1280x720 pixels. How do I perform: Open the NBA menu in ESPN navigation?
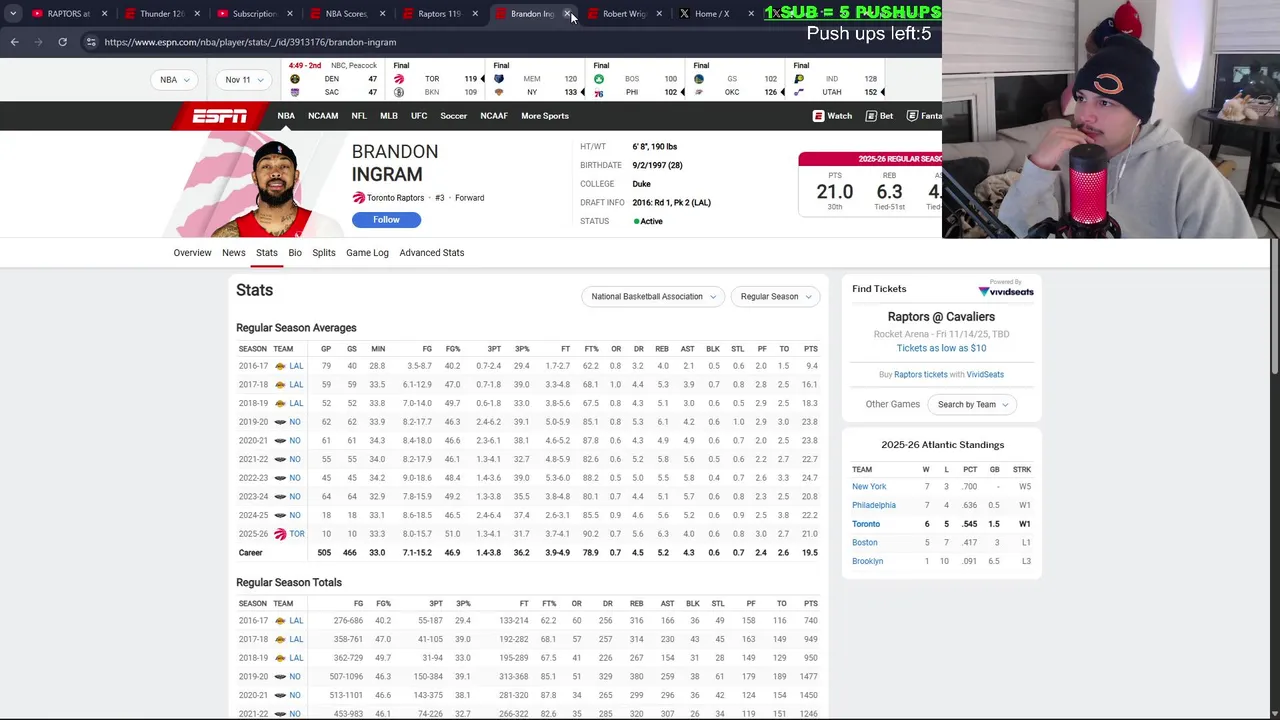tap(286, 116)
